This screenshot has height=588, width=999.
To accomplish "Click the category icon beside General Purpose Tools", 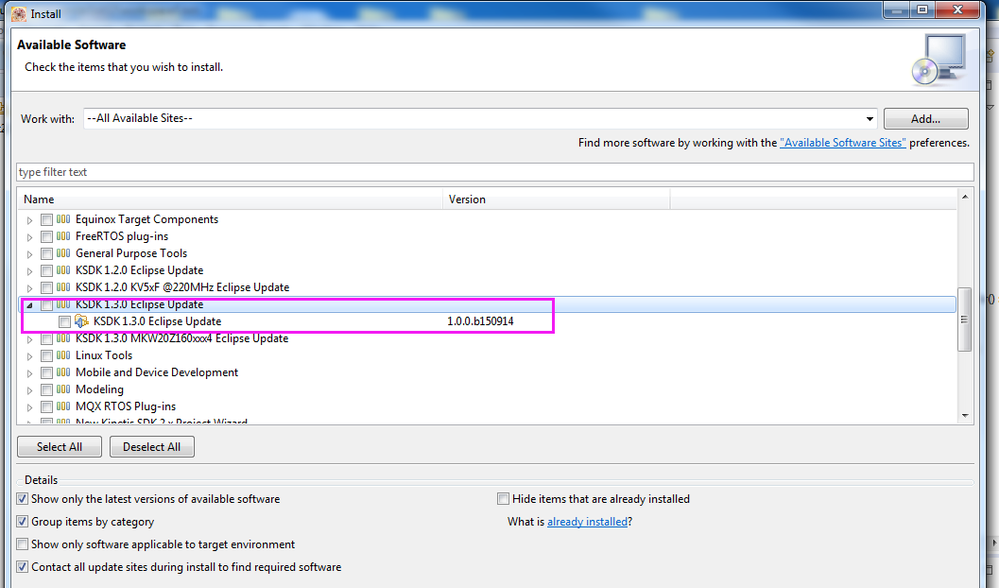I will (63, 254).
